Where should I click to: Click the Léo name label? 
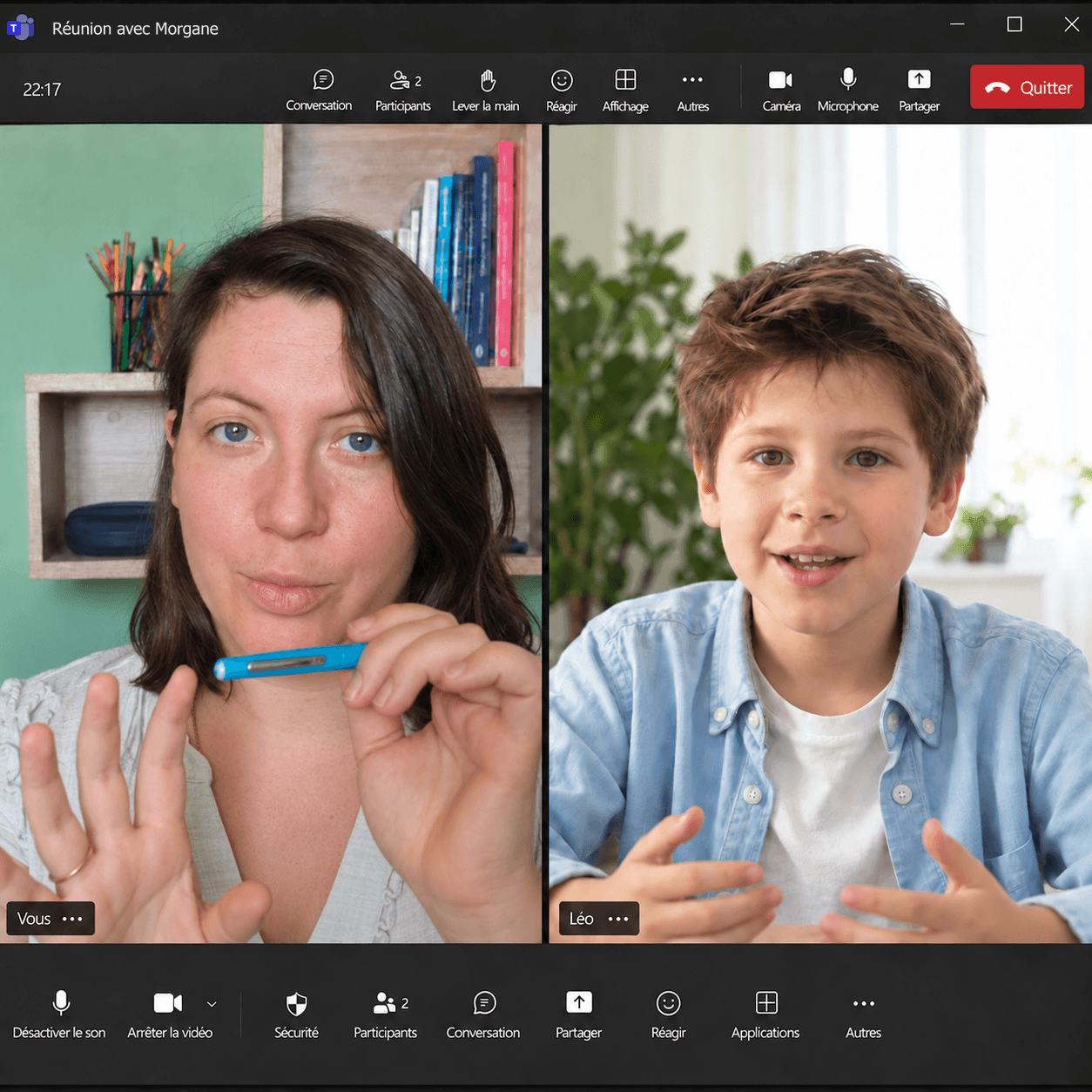582,919
